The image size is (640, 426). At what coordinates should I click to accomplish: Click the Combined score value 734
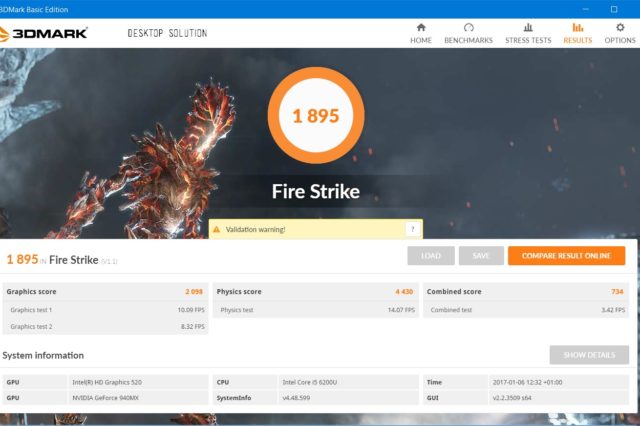(617, 292)
